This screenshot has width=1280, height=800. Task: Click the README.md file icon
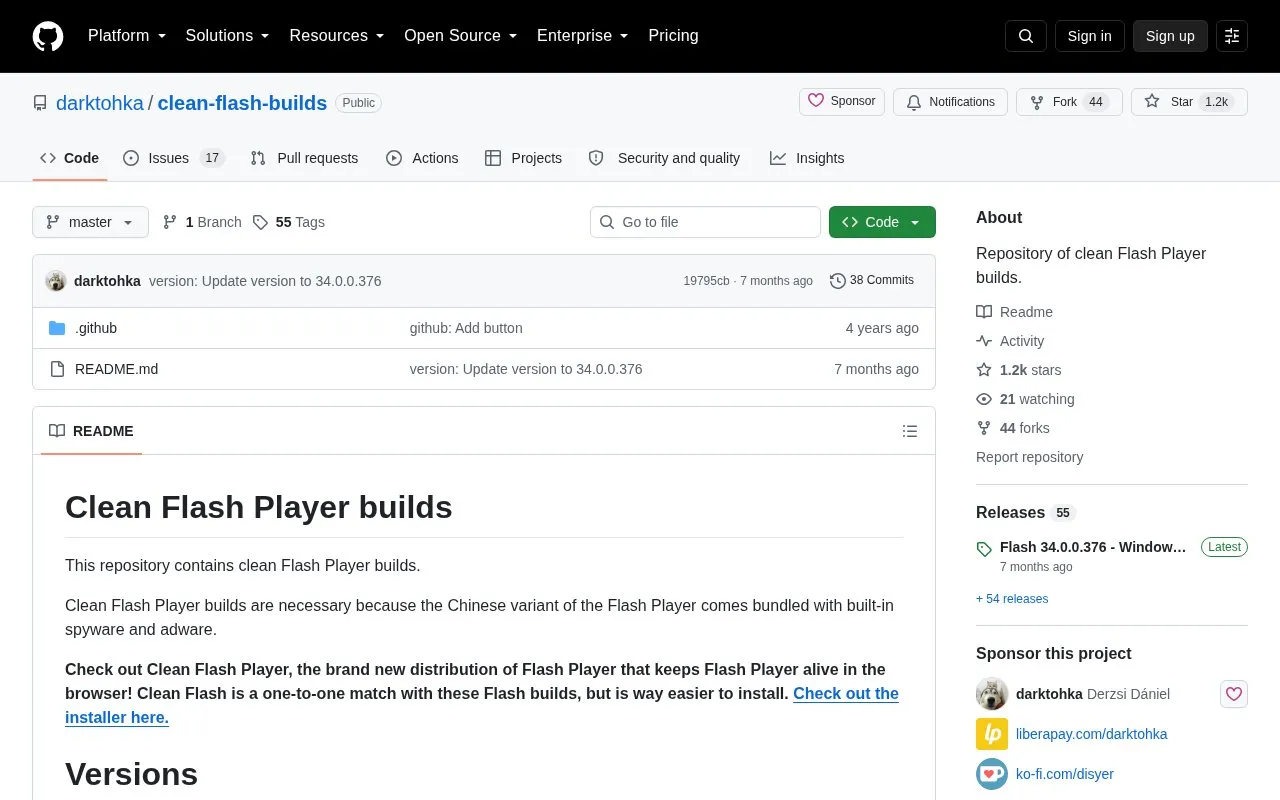[57, 369]
